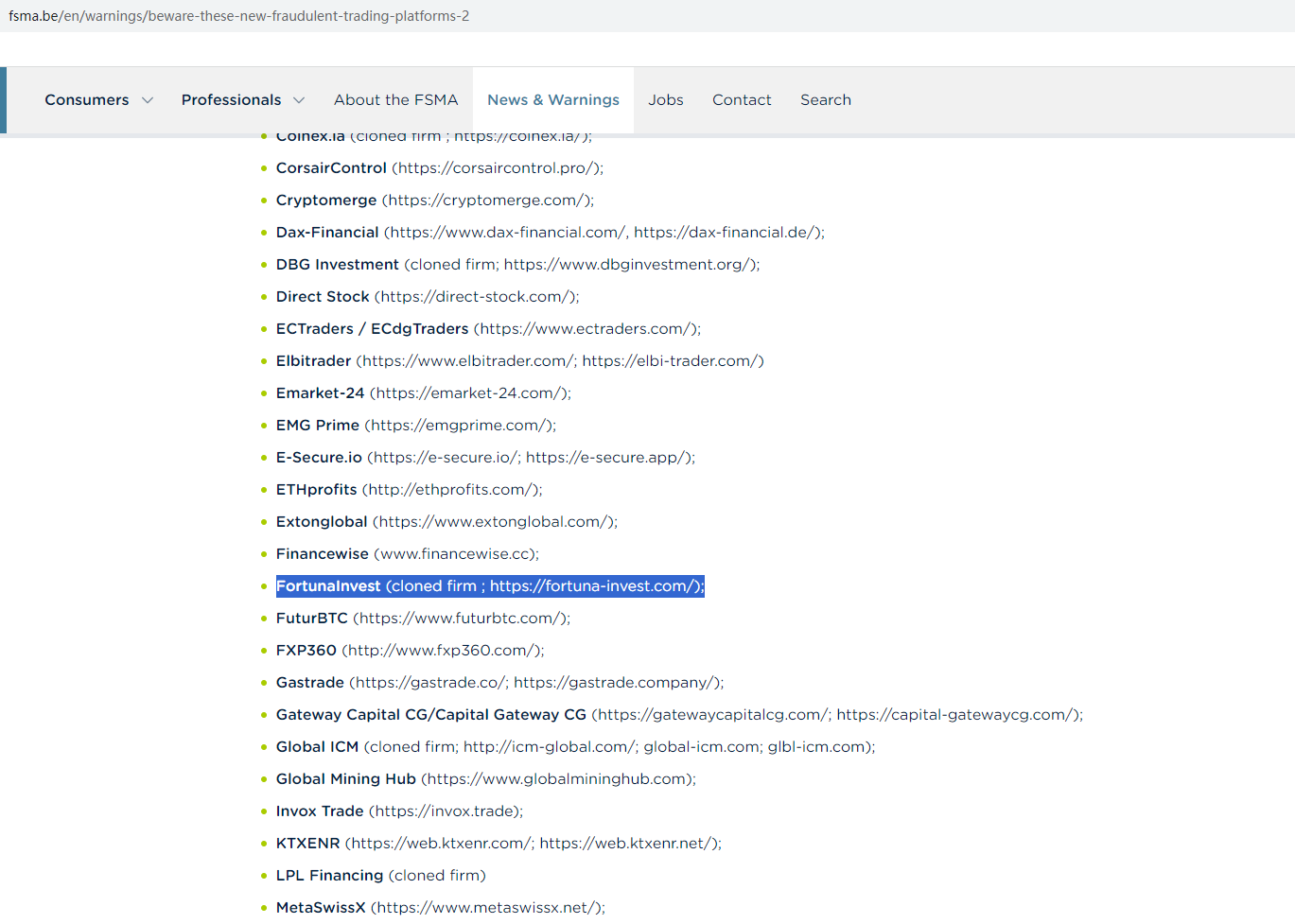This screenshot has width=1295, height=924.
Task: Click the highlighted FortunaInvest entry
Action: coord(489,586)
